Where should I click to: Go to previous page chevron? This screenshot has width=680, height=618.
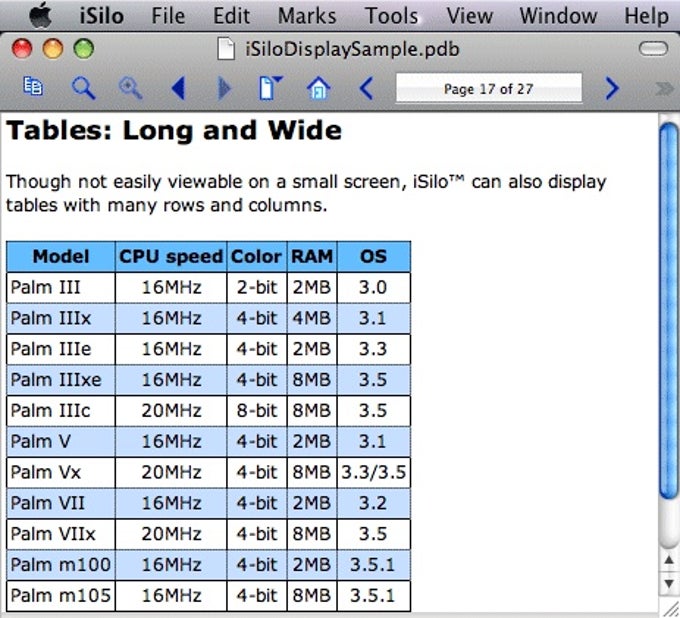coord(366,88)
